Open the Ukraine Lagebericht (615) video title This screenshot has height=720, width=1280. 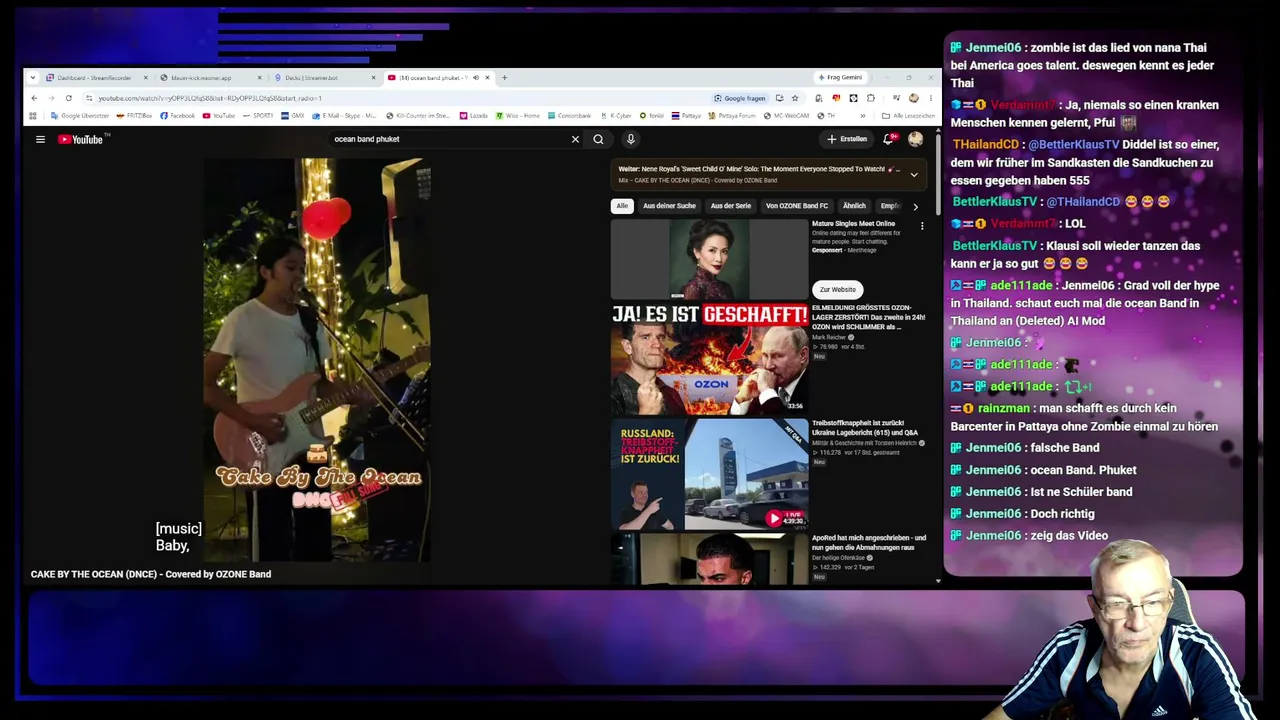click(865, 428)
